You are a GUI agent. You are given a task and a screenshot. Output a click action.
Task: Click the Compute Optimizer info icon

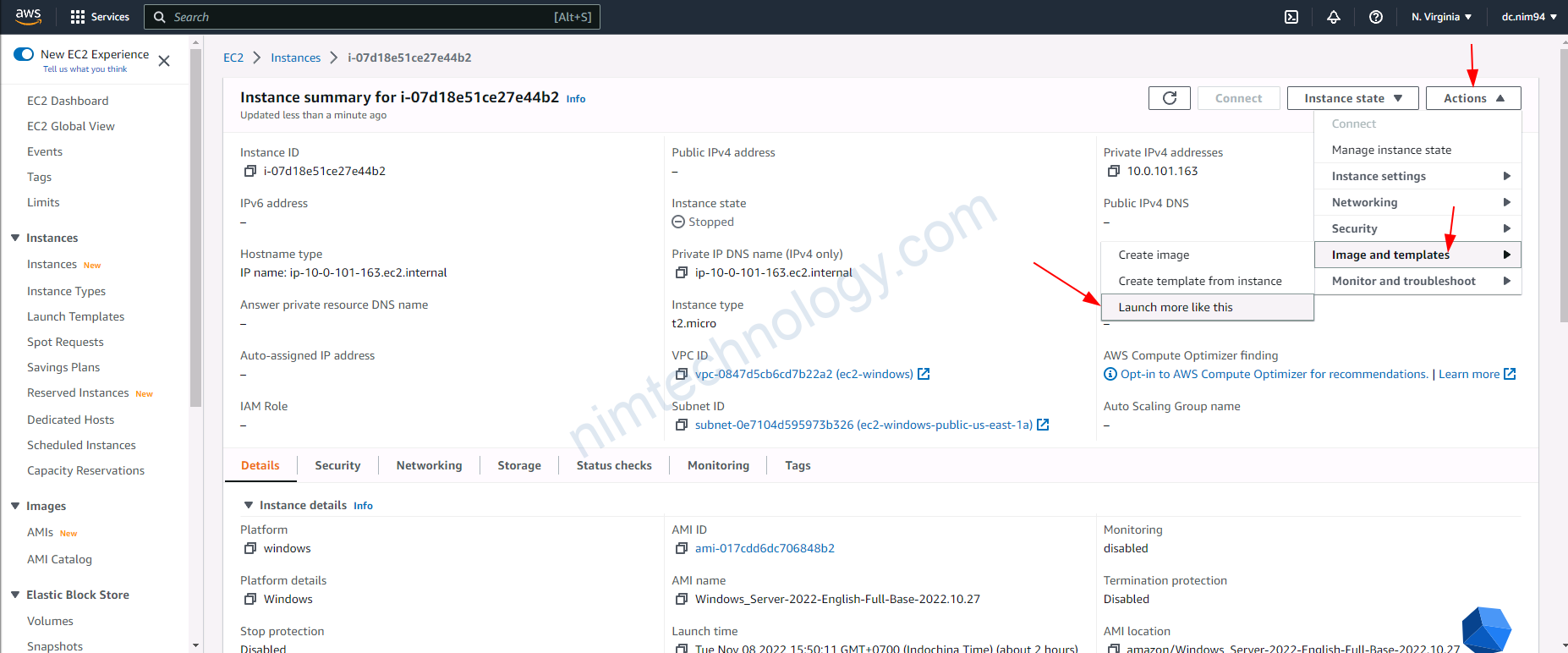pos(1110,374)
